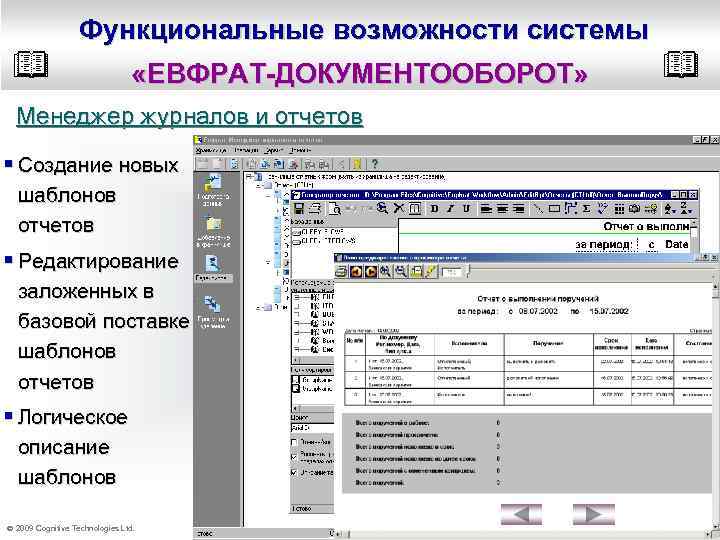The width and height of the screenshot is (720, 540).
Task: Toggle Underline formatting in report editor
Action: click(x=467, y=209)
